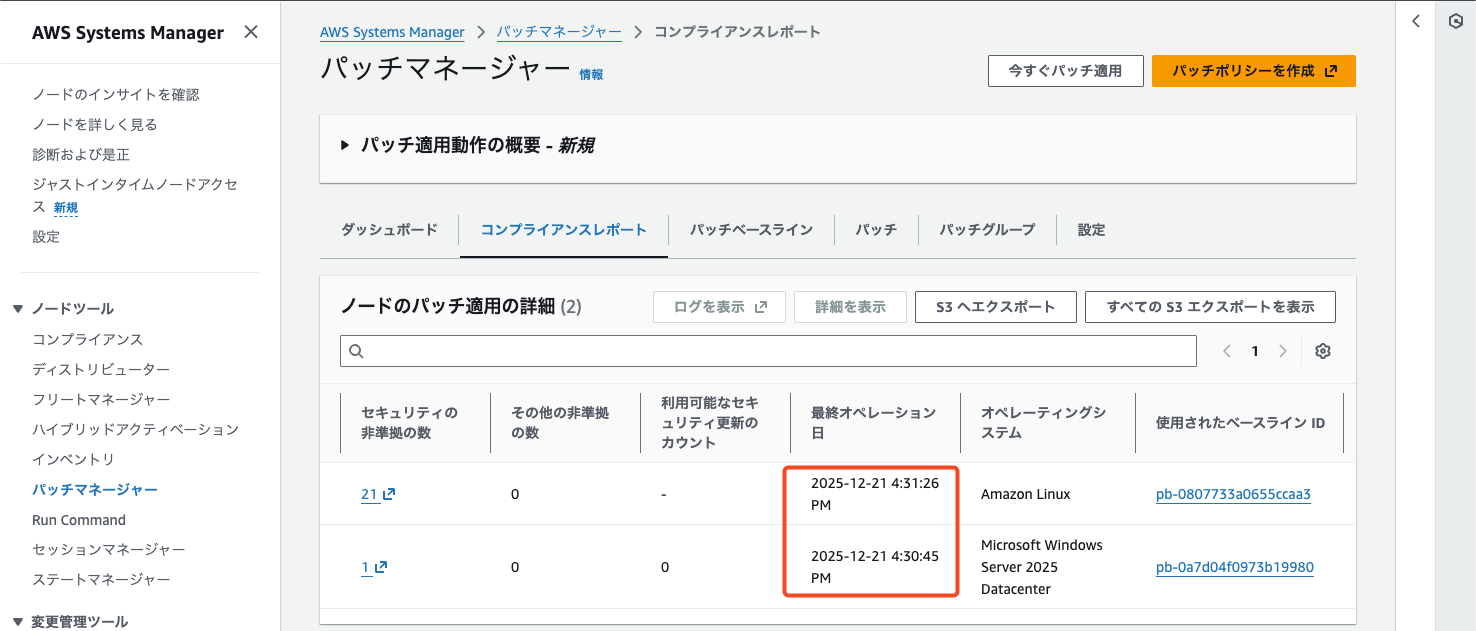Open external link icon next to 21
The height and width of the screenshot is (631, 1476).
(389, 494)
